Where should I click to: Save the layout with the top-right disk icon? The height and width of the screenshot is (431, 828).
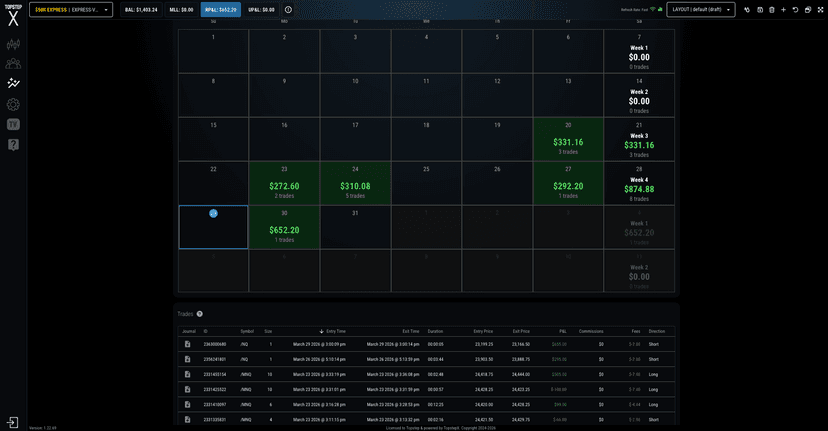(x=760, y=10)
